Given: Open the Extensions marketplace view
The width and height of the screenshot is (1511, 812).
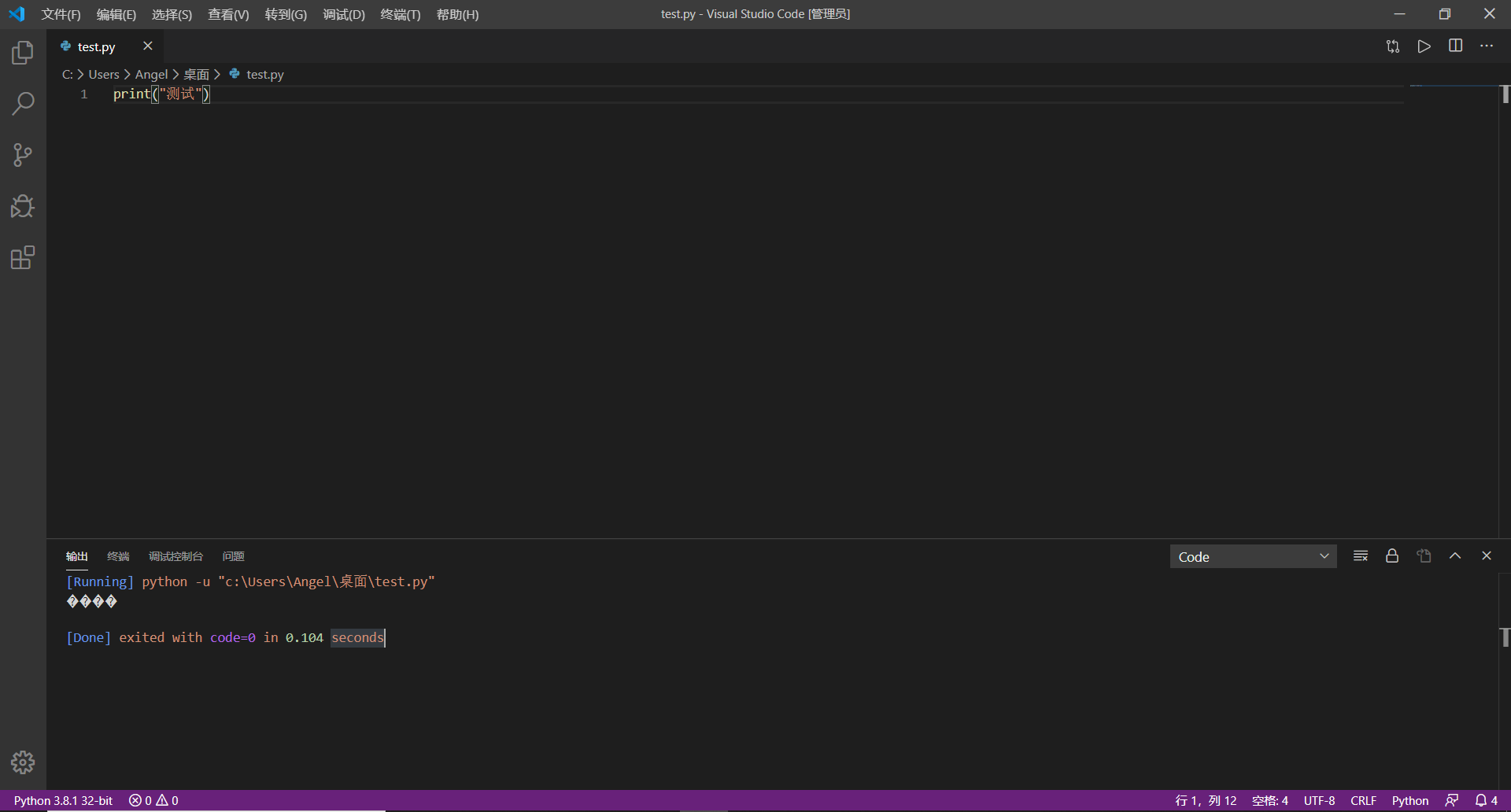Looking at the screenshot, I should (x=23, y=257).
